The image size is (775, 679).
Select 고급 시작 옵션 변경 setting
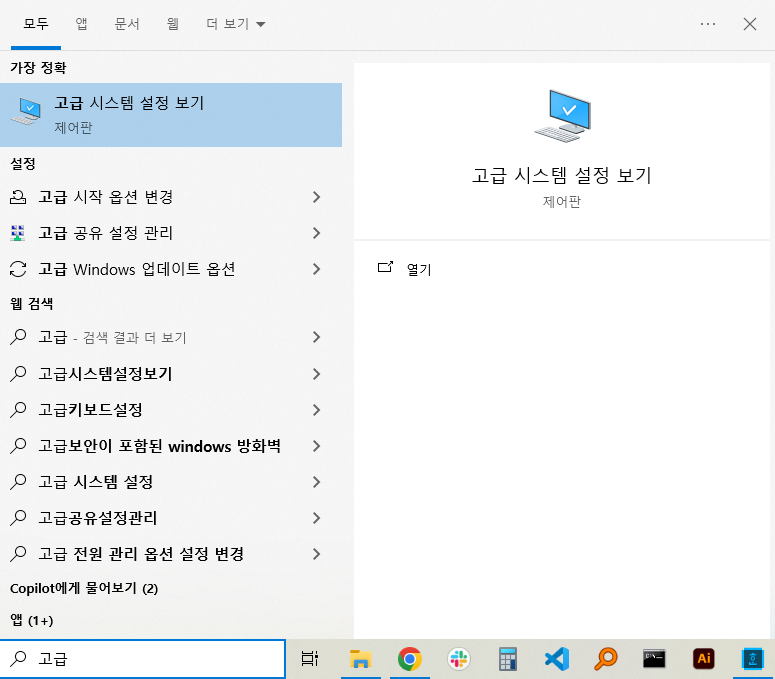tap(171, 197)
